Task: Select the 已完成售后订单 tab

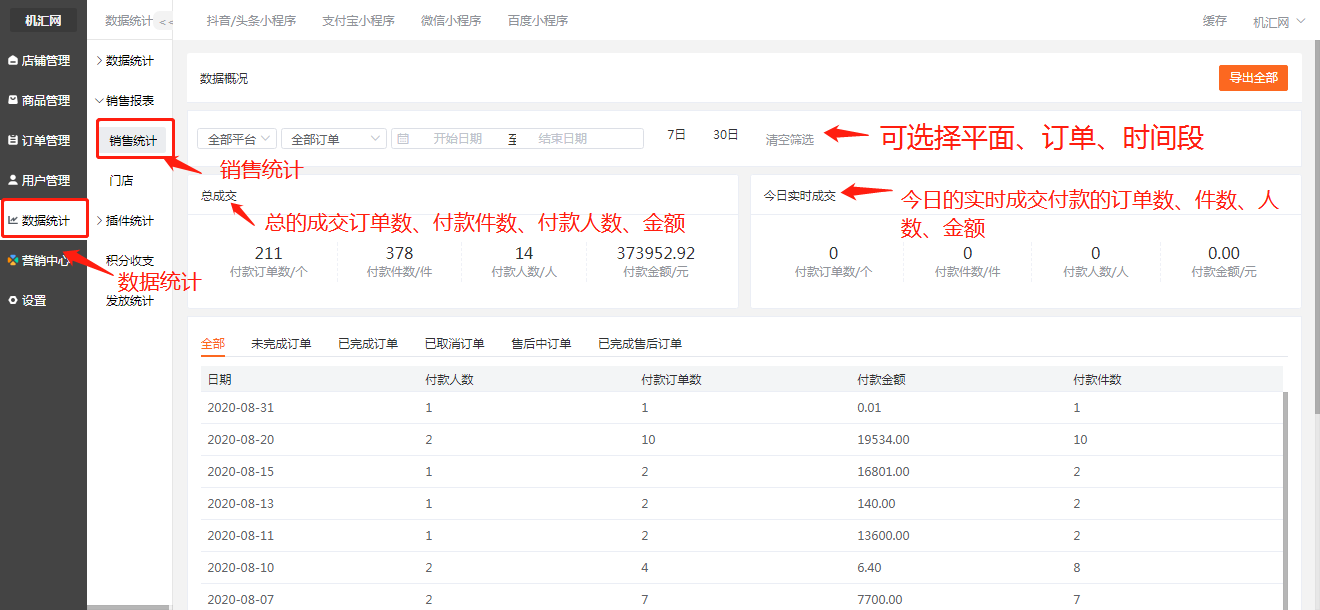Action: [x=640, y=343]
